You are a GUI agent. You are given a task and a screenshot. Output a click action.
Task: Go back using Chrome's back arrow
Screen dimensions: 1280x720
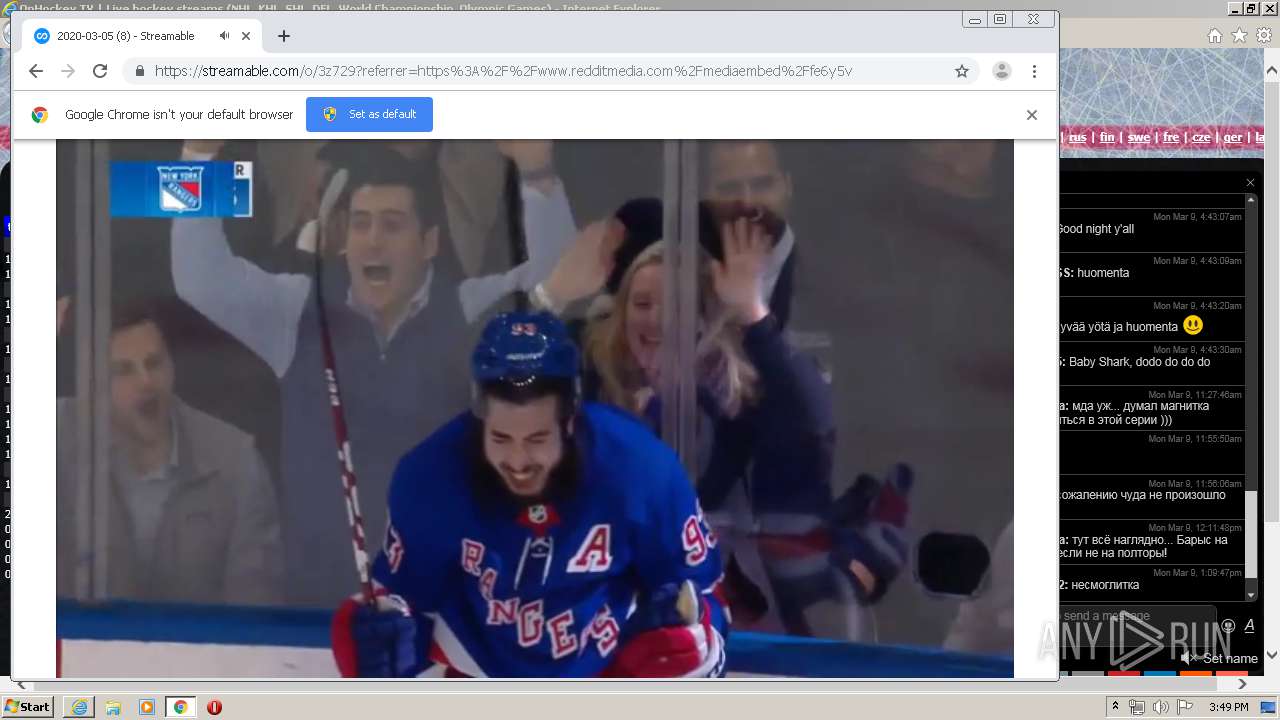[x=36, y=71]
